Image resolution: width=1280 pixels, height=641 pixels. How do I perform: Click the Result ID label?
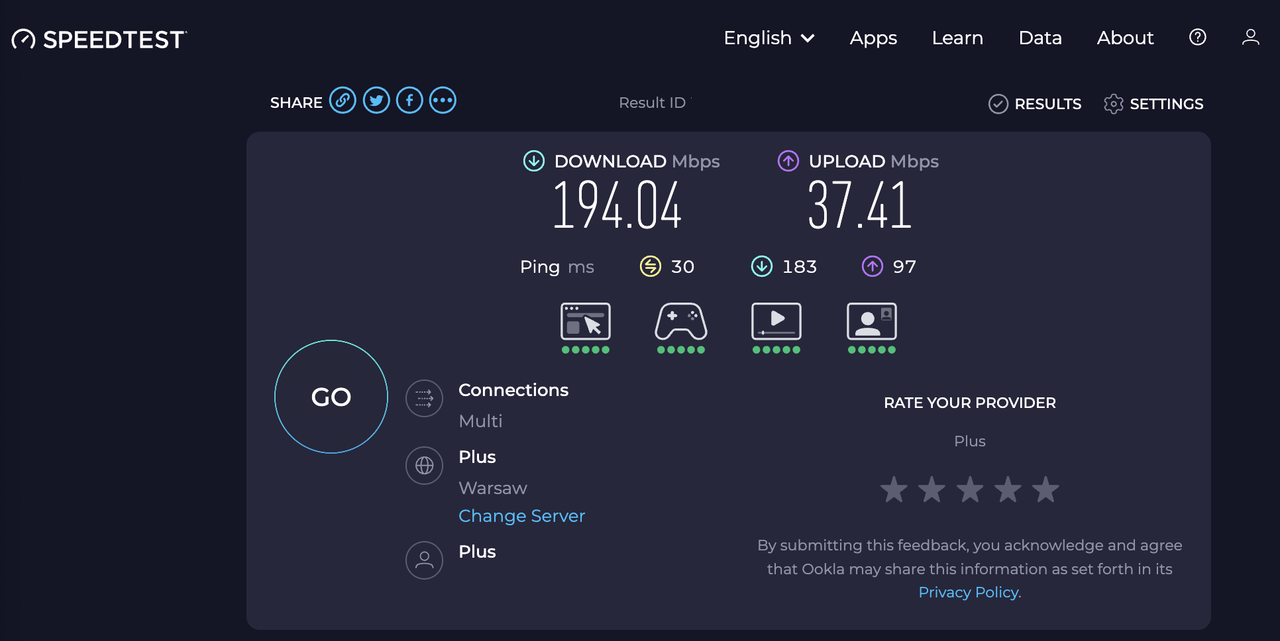click(652, 103)
